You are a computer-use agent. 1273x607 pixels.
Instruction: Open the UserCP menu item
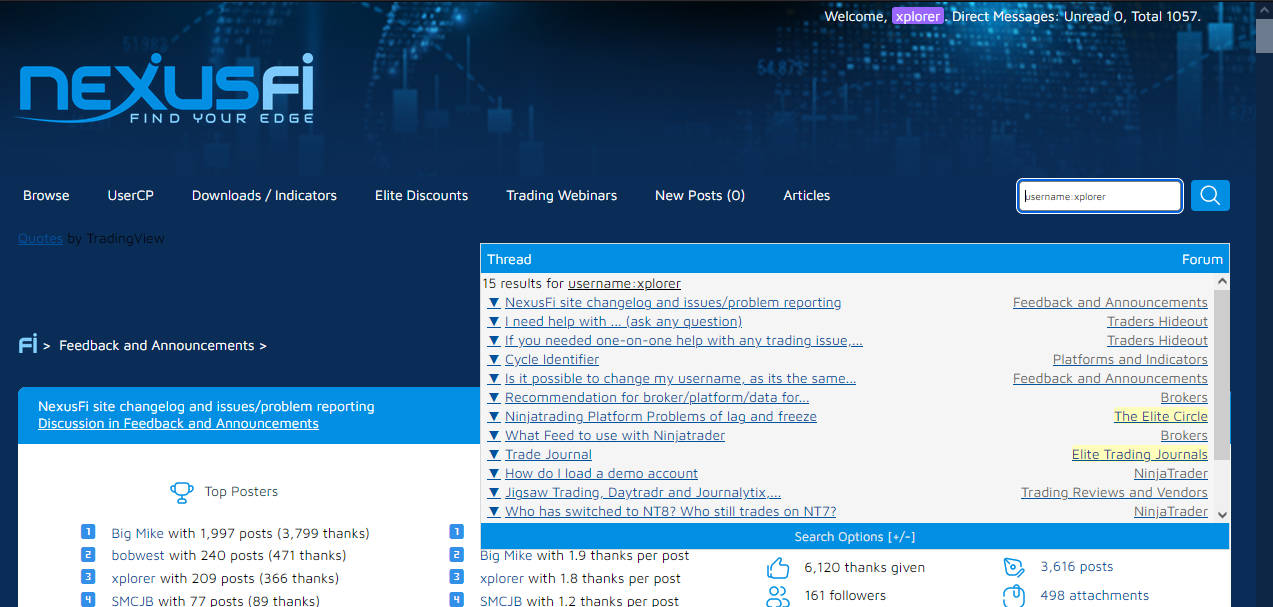[x=131, y=196]
